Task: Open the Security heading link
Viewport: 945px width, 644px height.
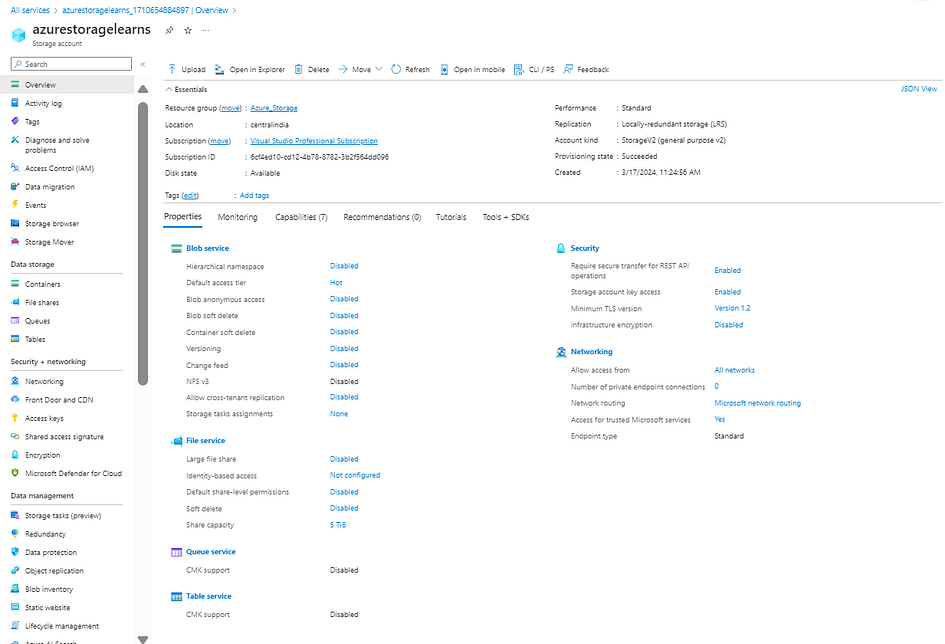Action: pos(585,248)
